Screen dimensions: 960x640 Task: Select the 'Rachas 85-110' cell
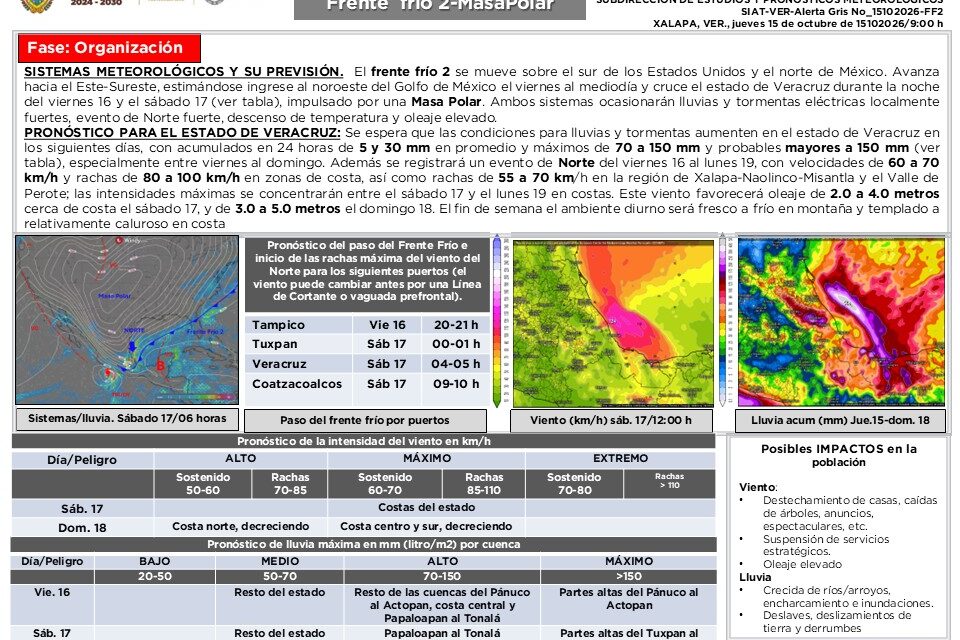pyautogui.click(x=484, y=484)
